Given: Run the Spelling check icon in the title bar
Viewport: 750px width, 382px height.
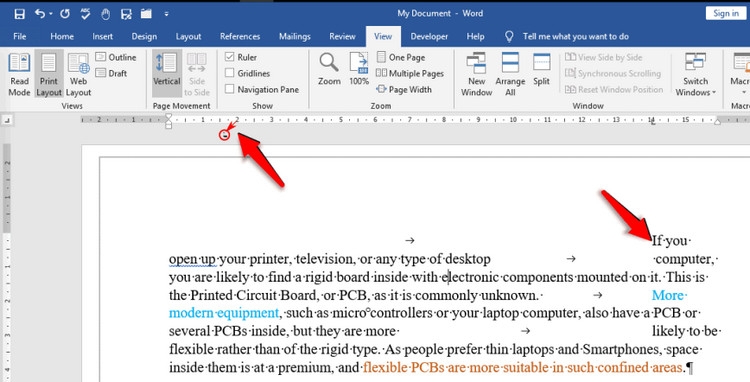Looking at the screenshot, I should tap(85, 13).
